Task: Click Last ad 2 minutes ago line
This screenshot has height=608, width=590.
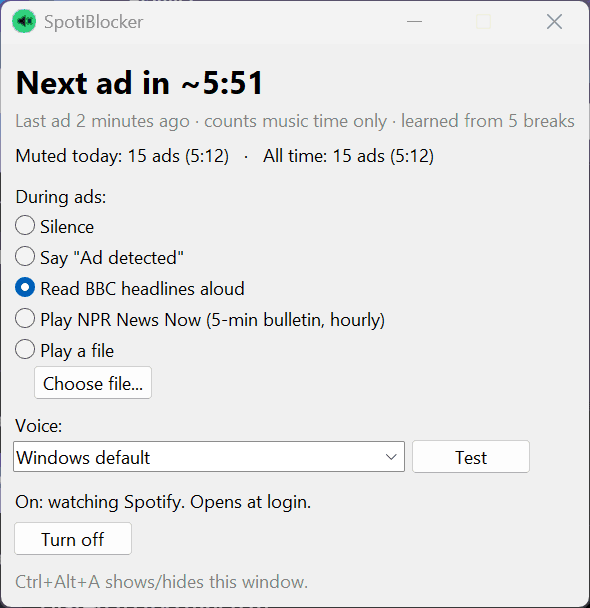Action: point(295,121)
